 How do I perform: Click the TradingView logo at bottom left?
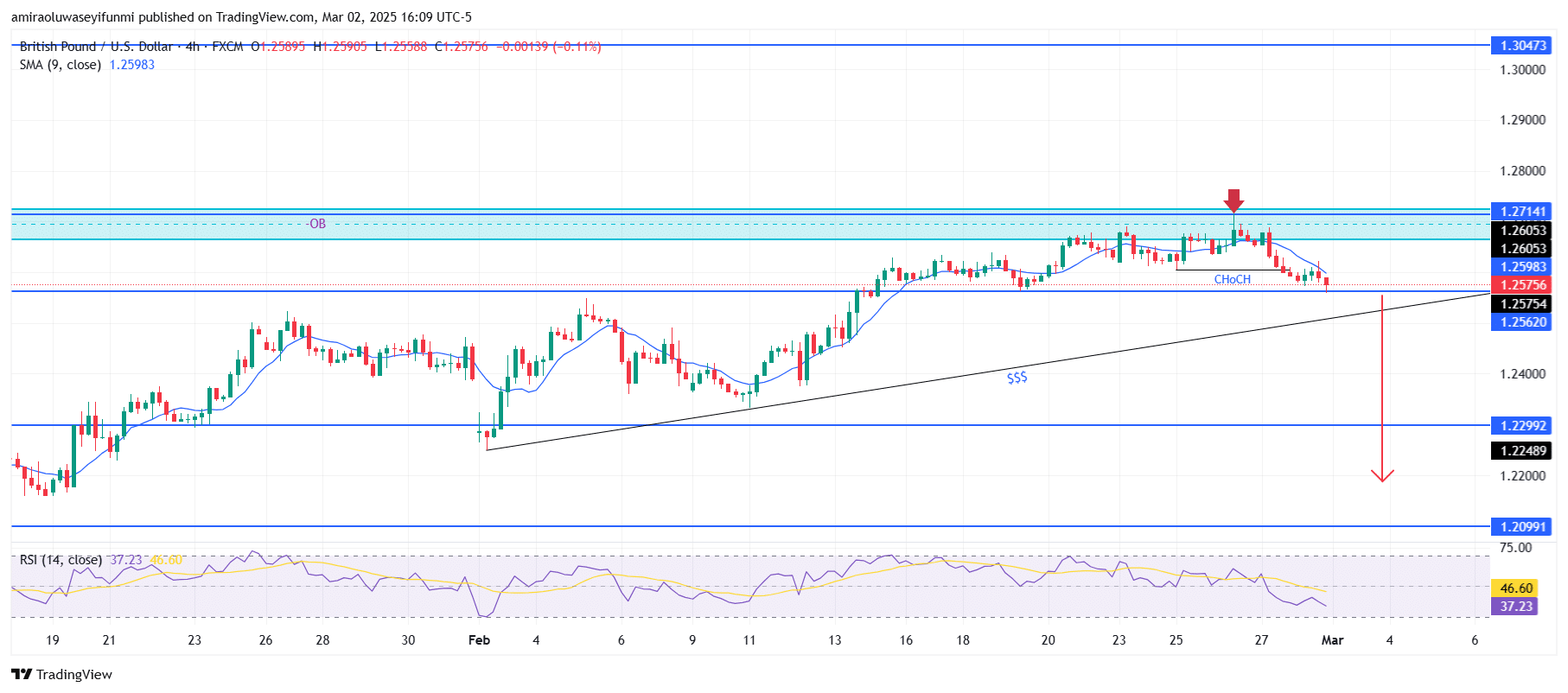(61, 674)
